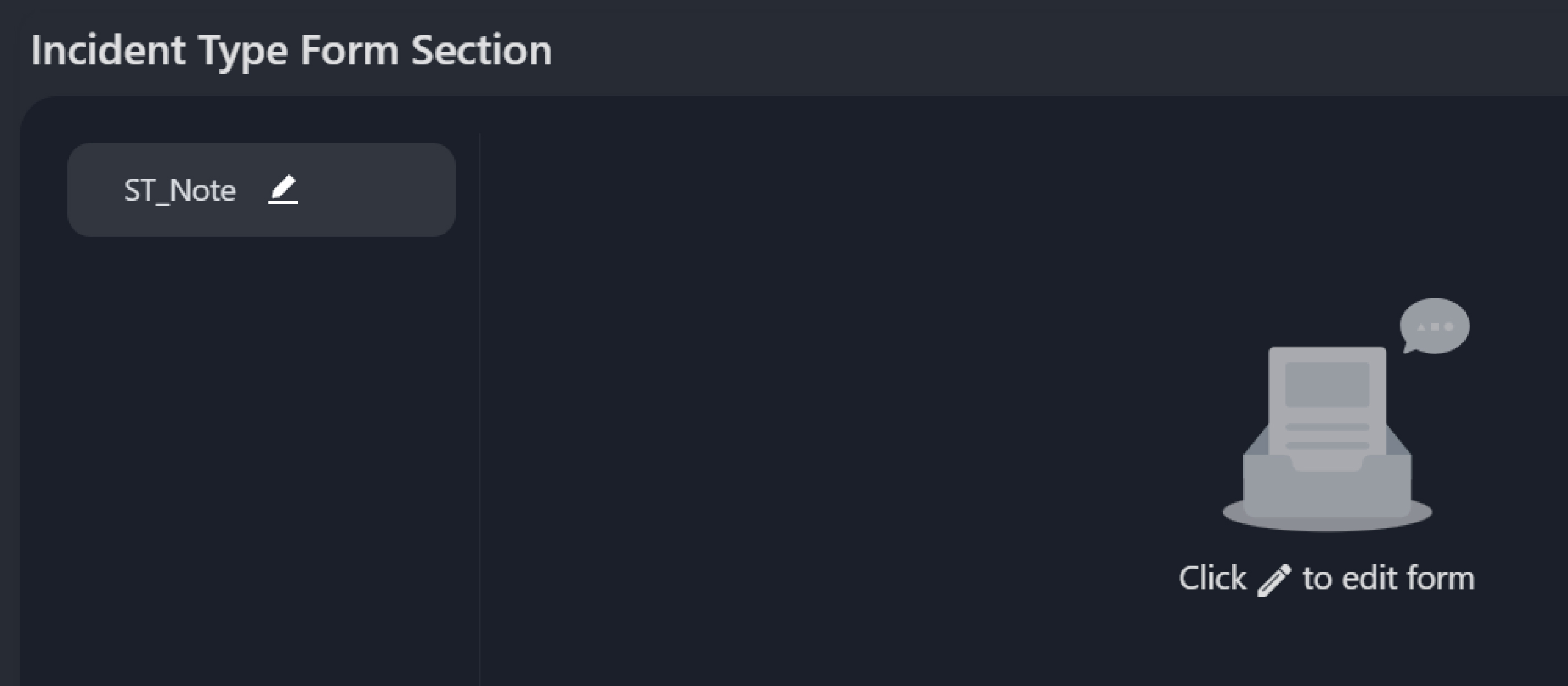
Task: Click the word "Section" in the page heading
Action: [482, 50]
